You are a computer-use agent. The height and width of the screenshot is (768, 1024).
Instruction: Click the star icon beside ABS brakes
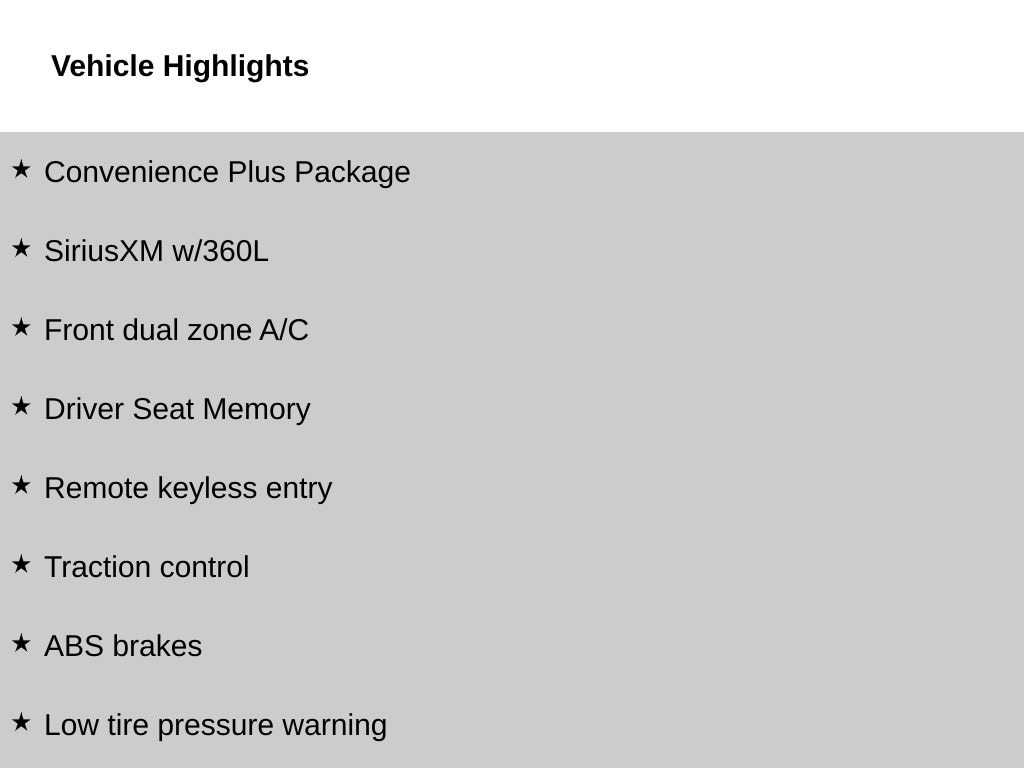[21, 643]
